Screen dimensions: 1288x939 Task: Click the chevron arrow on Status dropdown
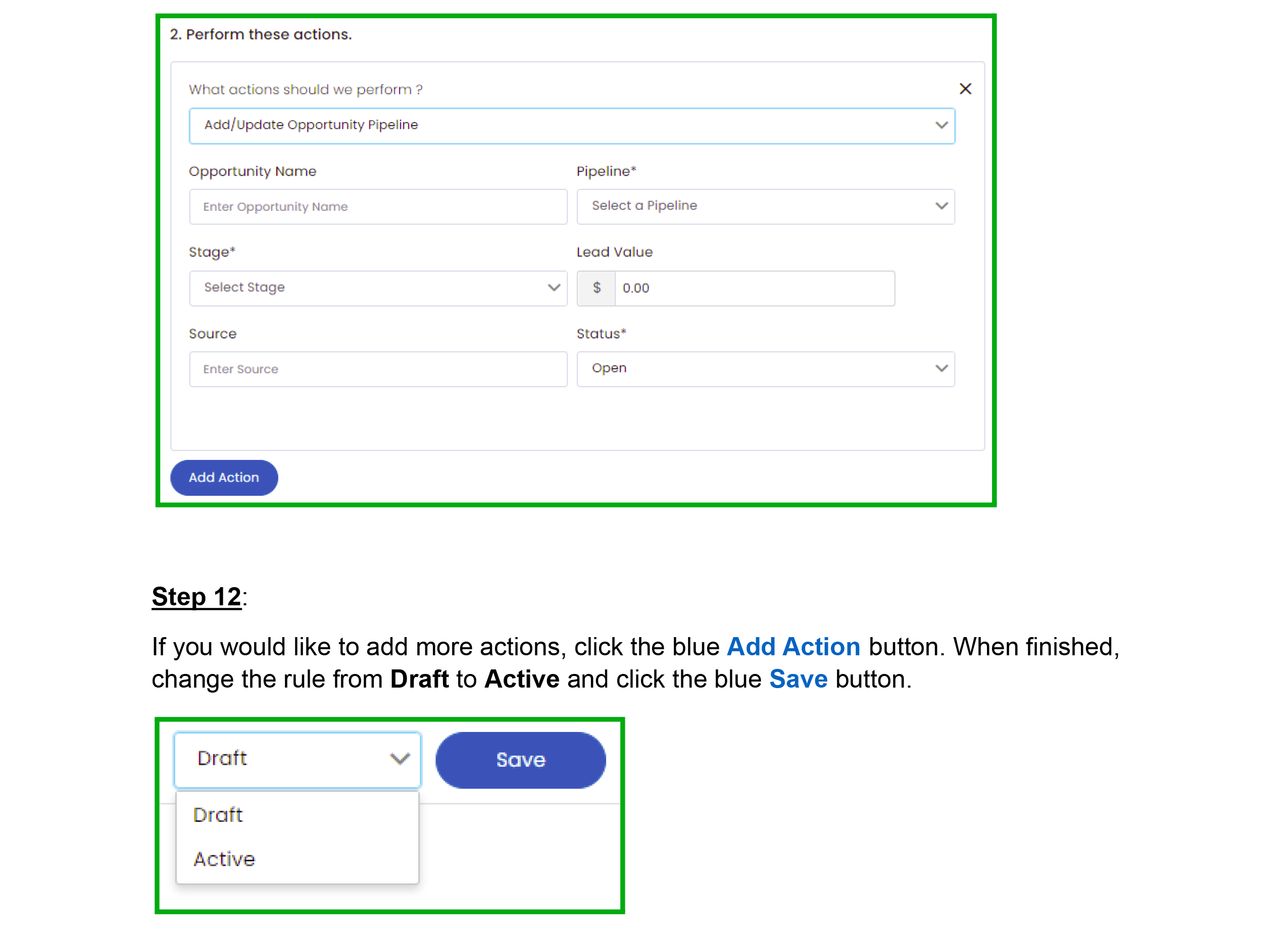pyautogui.click(x=941, y=369)
